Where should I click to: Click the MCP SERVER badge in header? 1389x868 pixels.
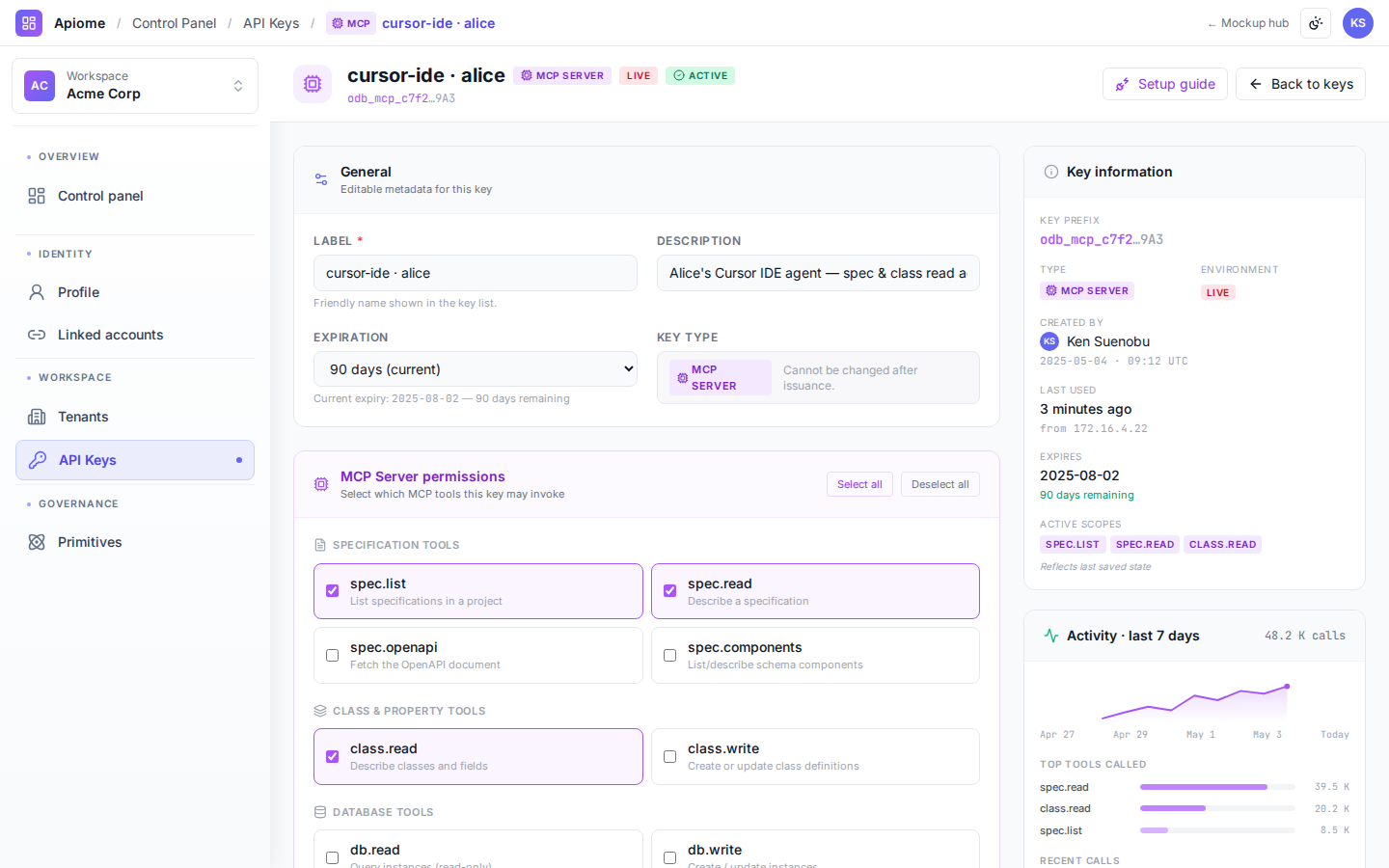click(562, 75)
